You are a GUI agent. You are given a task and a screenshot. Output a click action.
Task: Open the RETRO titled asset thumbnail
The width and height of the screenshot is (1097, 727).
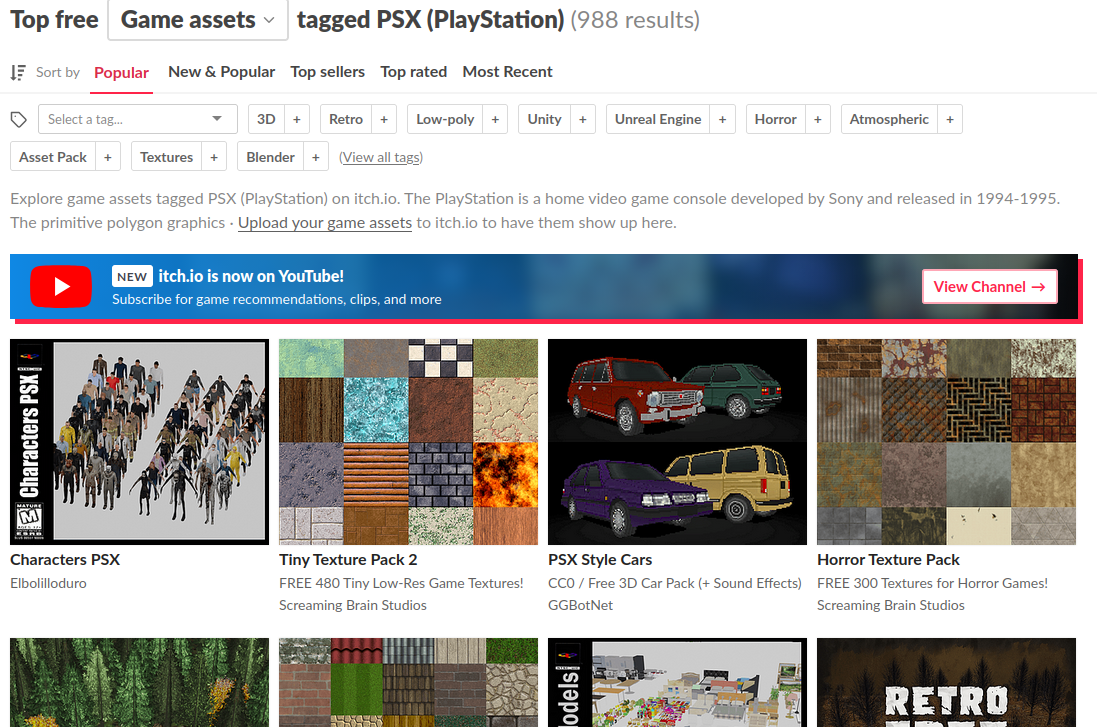tap(947, 682)
